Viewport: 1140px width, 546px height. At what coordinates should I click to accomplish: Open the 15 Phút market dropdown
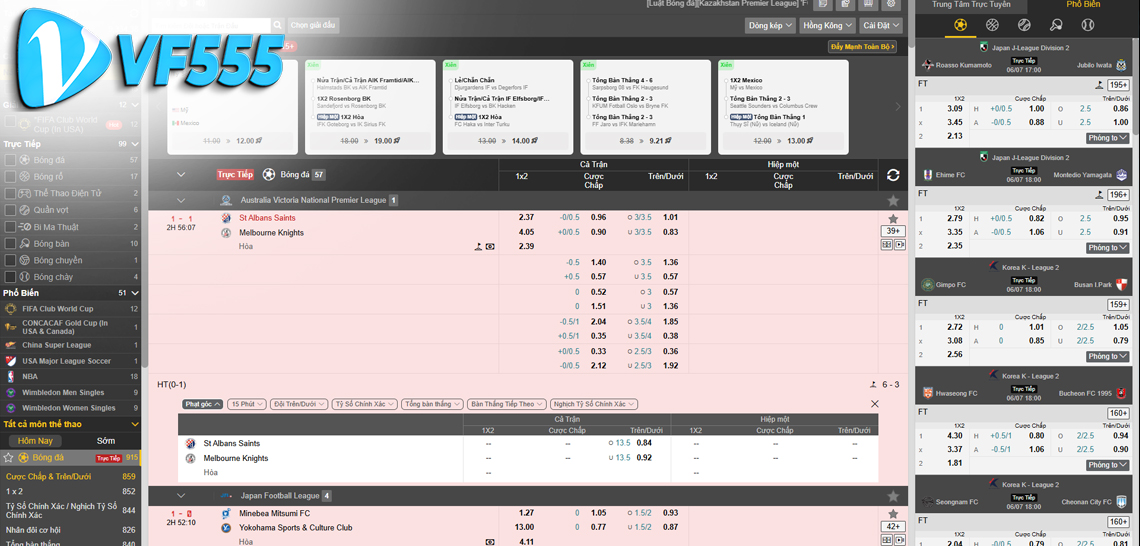246,404
